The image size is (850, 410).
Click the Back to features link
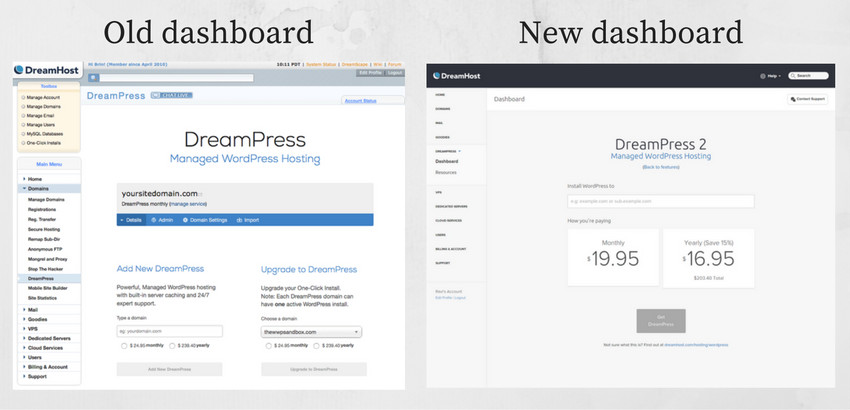661,167
